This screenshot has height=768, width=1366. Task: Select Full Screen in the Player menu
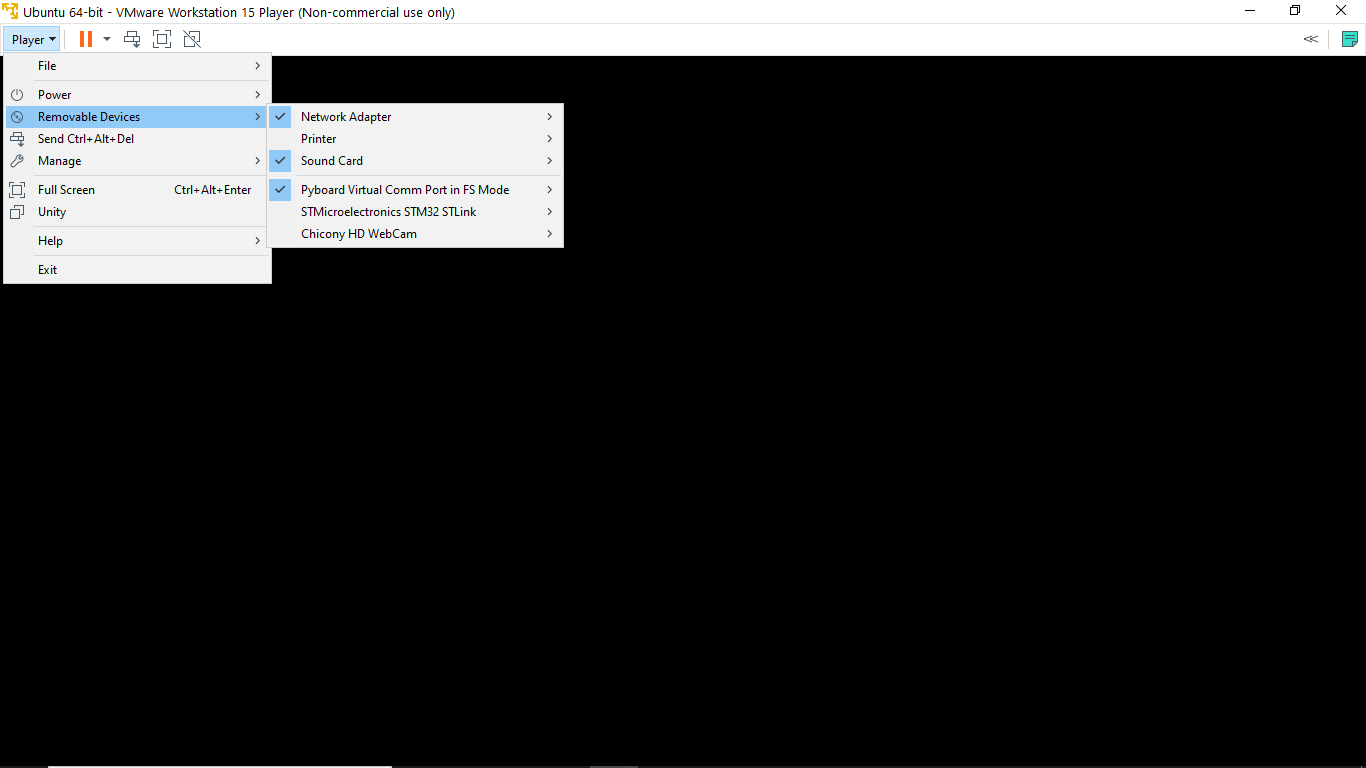point(138,190)
